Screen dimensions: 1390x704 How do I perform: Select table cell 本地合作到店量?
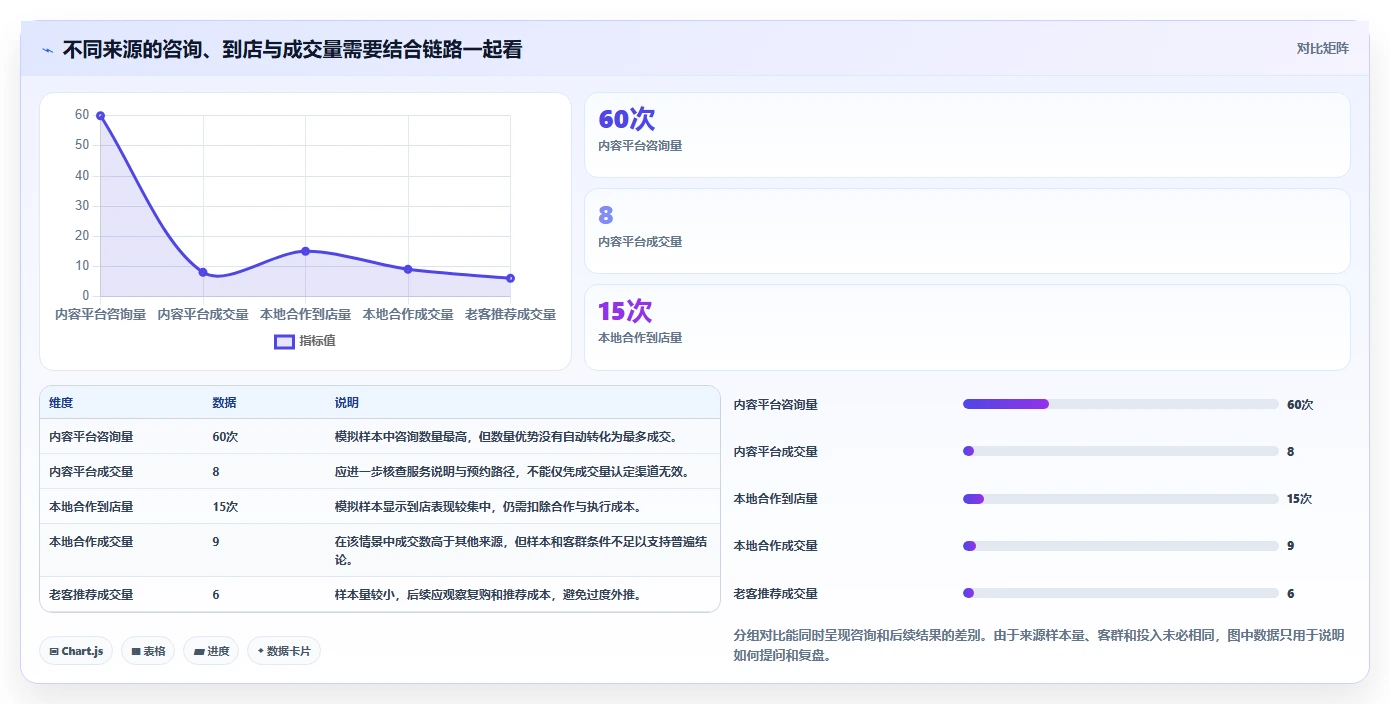(x=91, y=507)
